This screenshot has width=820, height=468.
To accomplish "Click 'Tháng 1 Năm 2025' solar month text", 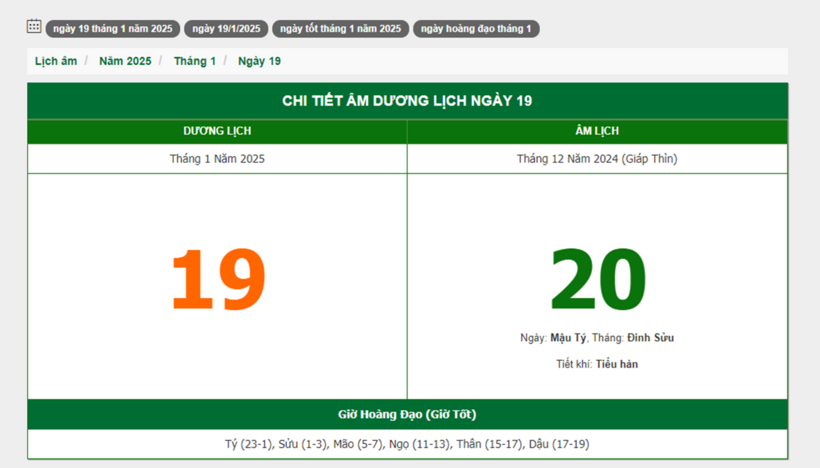I will (217, 159).
